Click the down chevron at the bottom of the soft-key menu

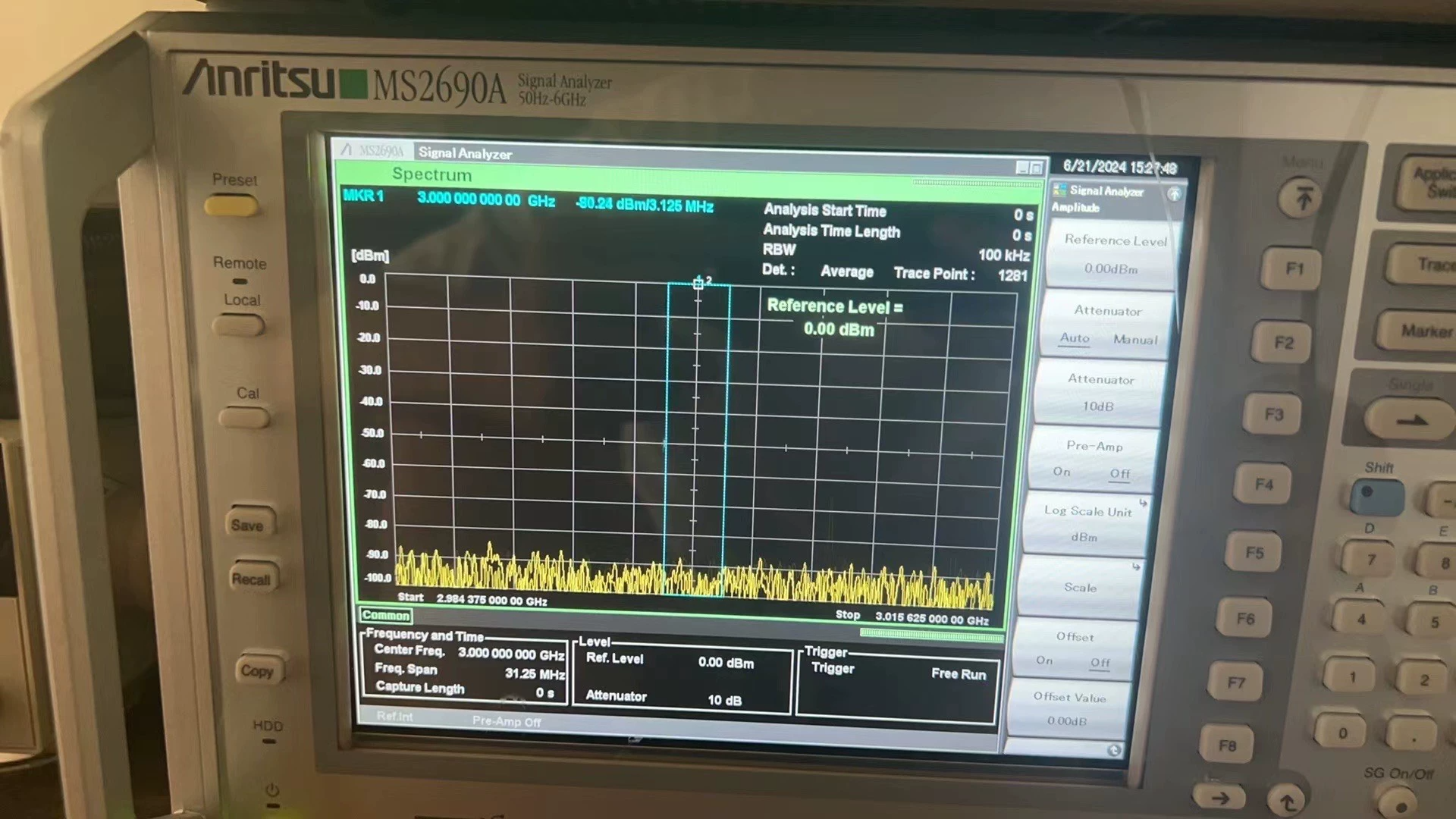point(1114,750)
